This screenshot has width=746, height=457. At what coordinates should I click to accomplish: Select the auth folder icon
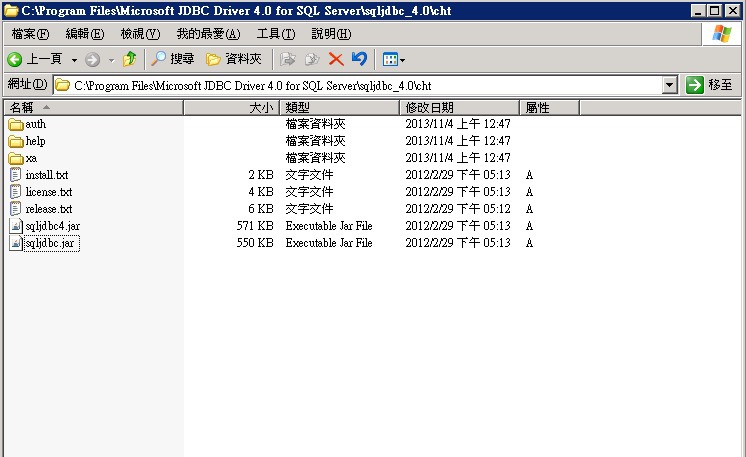click(16, 125)
